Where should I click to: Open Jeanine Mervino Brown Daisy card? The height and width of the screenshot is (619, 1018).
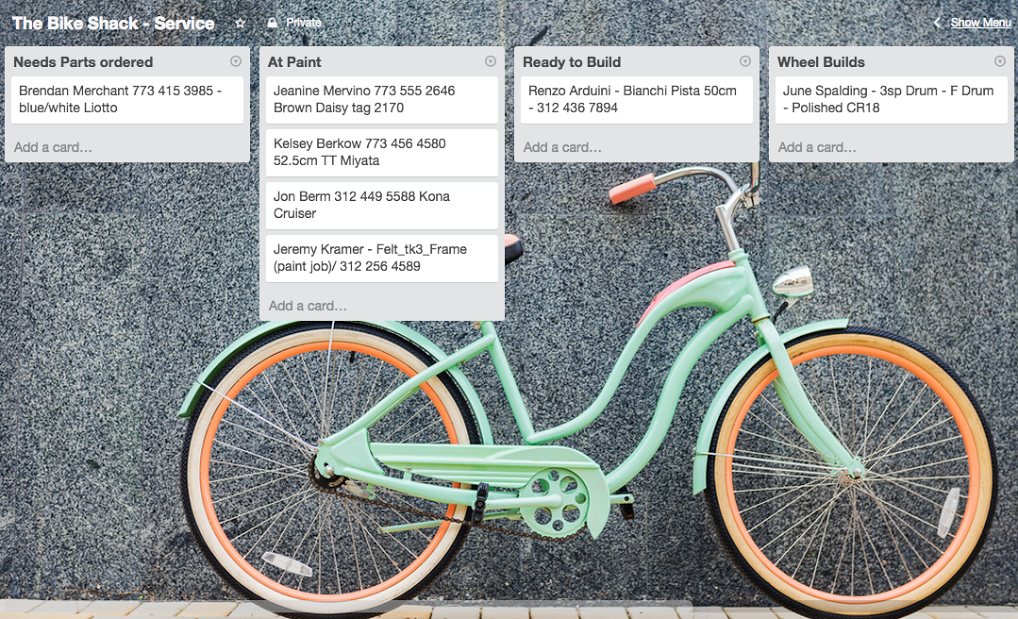click(382, 100)
